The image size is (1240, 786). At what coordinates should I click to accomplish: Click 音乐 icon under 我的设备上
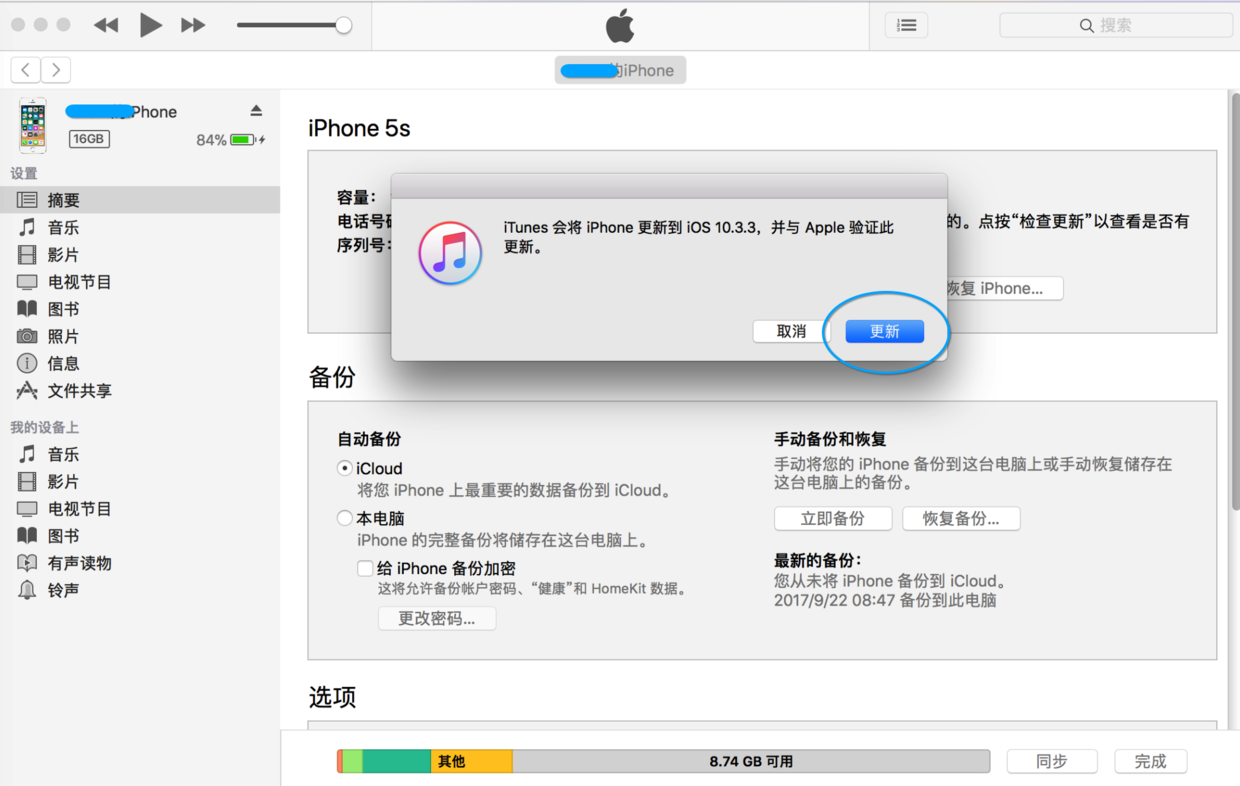(x=27, y=454)
